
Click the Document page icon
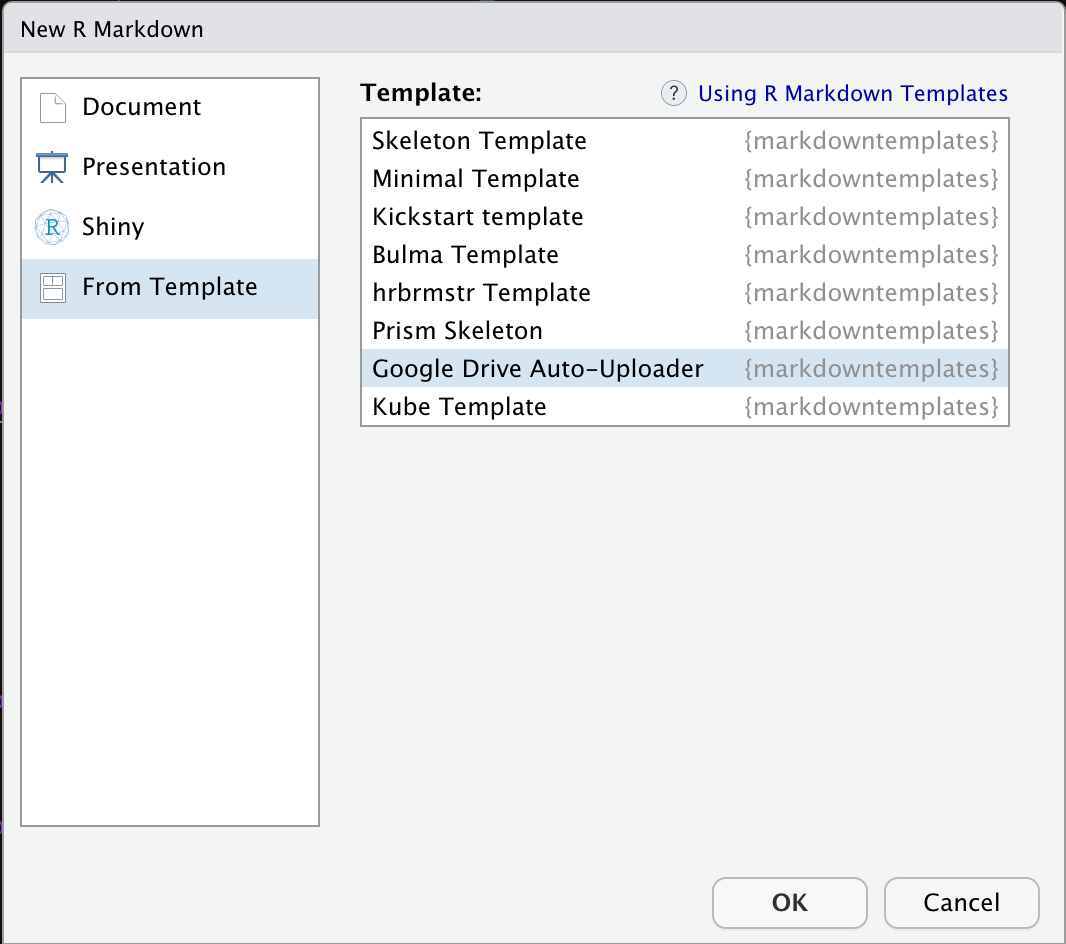[52, 108]
